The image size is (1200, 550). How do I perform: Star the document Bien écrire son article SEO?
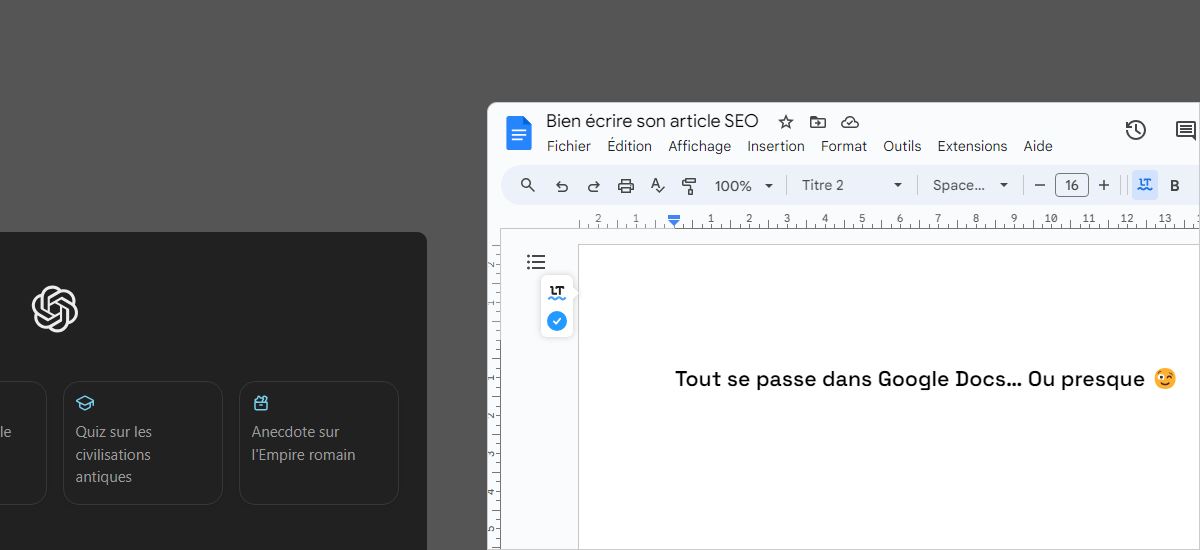[786, 122]
